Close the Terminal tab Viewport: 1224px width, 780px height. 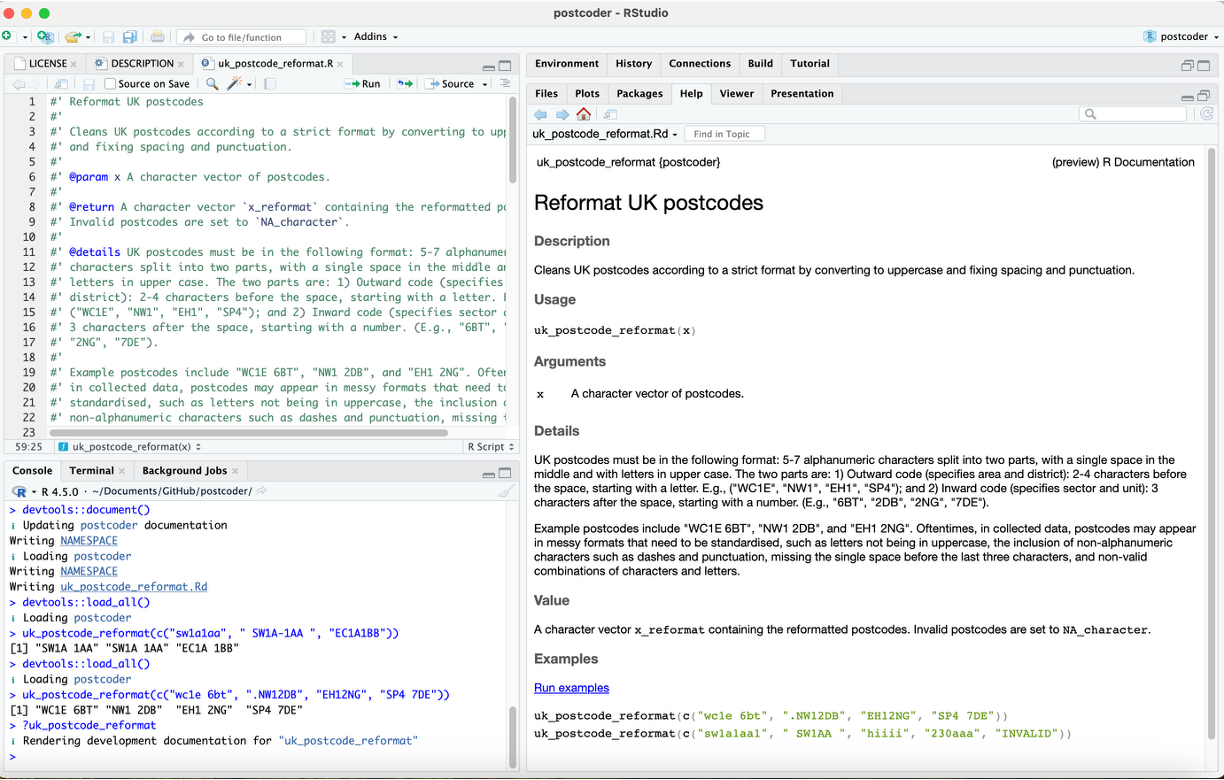tap(122, 471)
